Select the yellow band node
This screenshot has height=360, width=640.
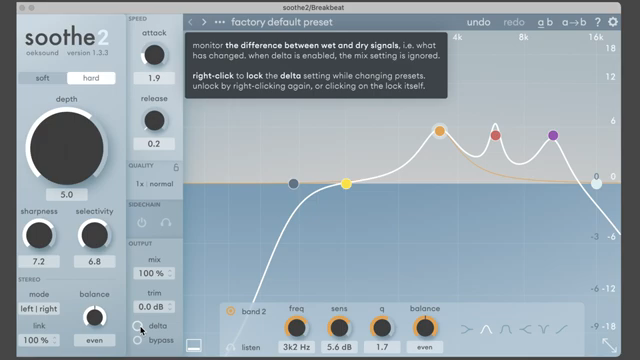tap(346, 184)
